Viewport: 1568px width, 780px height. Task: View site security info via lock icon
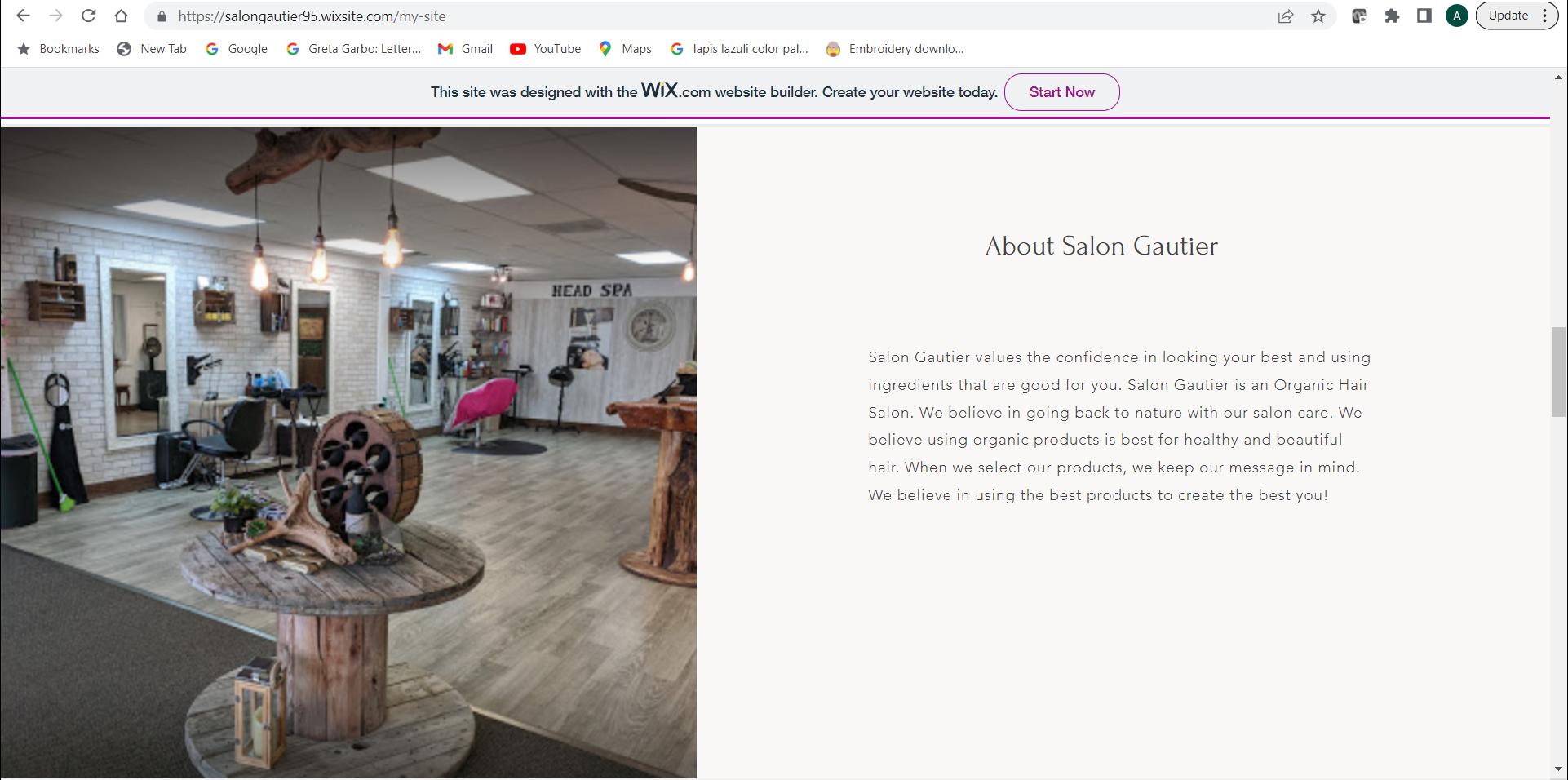[162, 16]
